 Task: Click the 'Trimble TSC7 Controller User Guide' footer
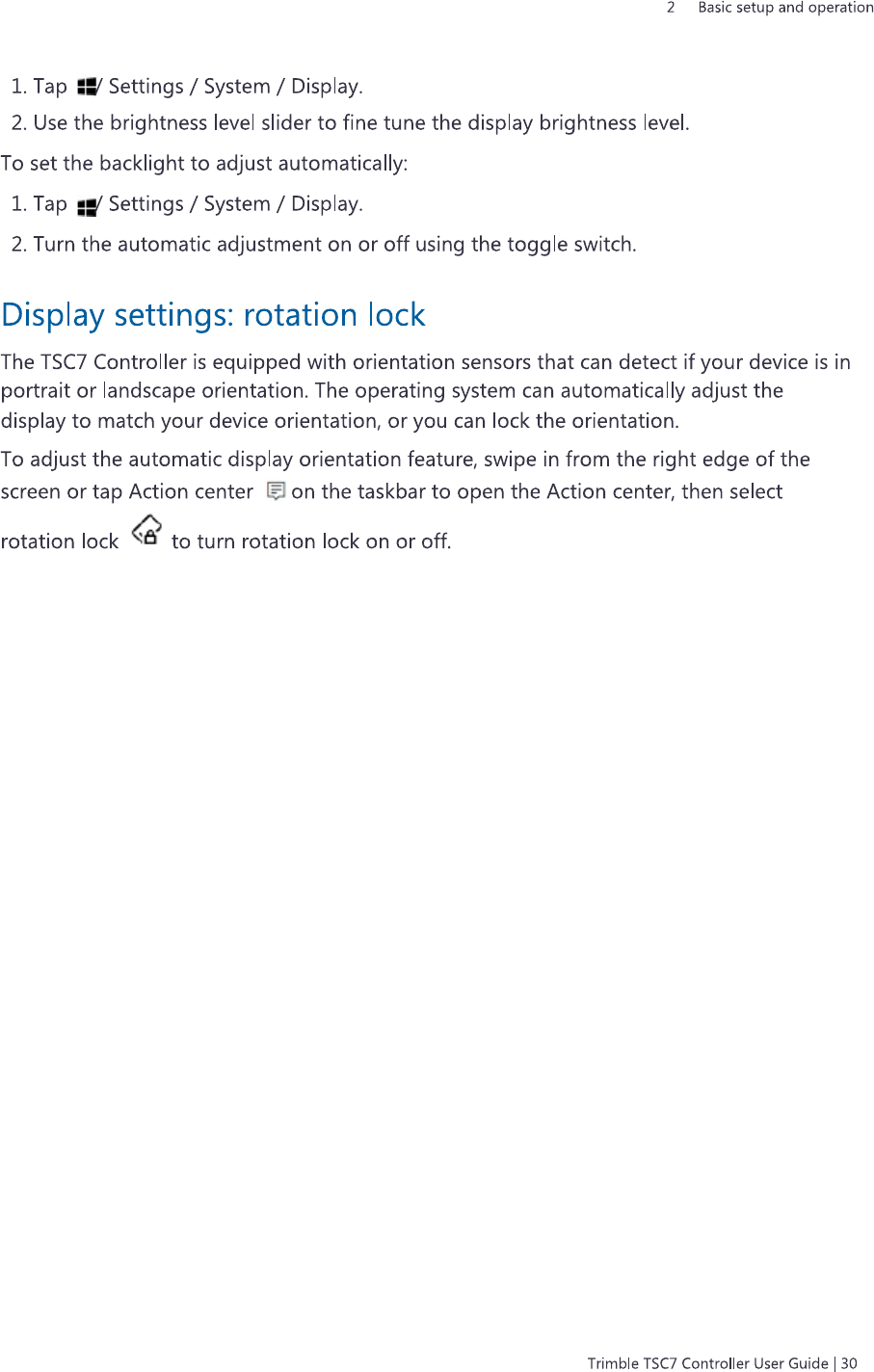(707, 1362)
